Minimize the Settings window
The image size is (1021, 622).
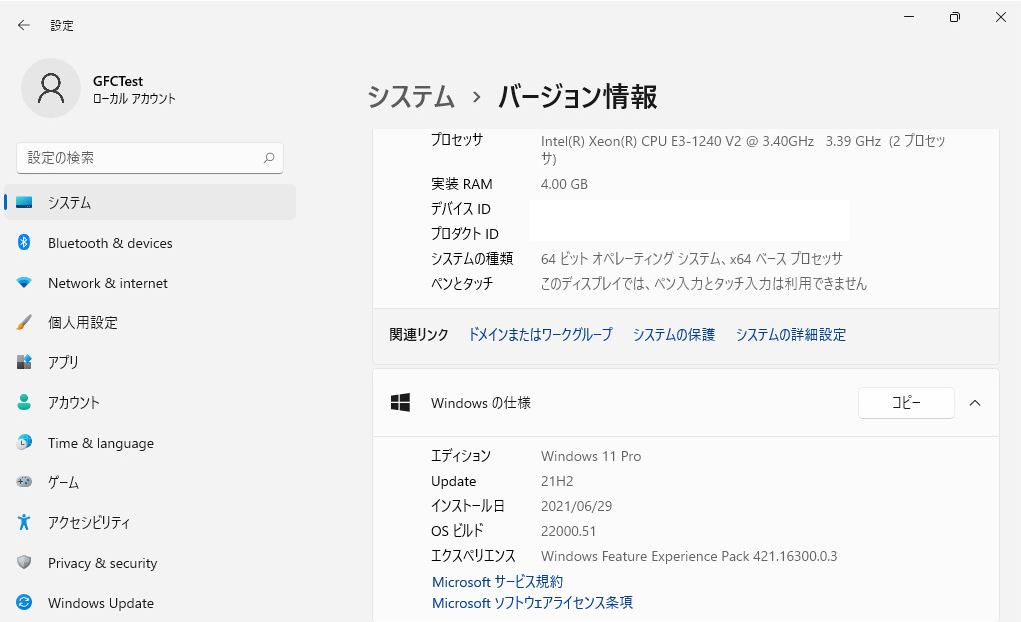909,17
